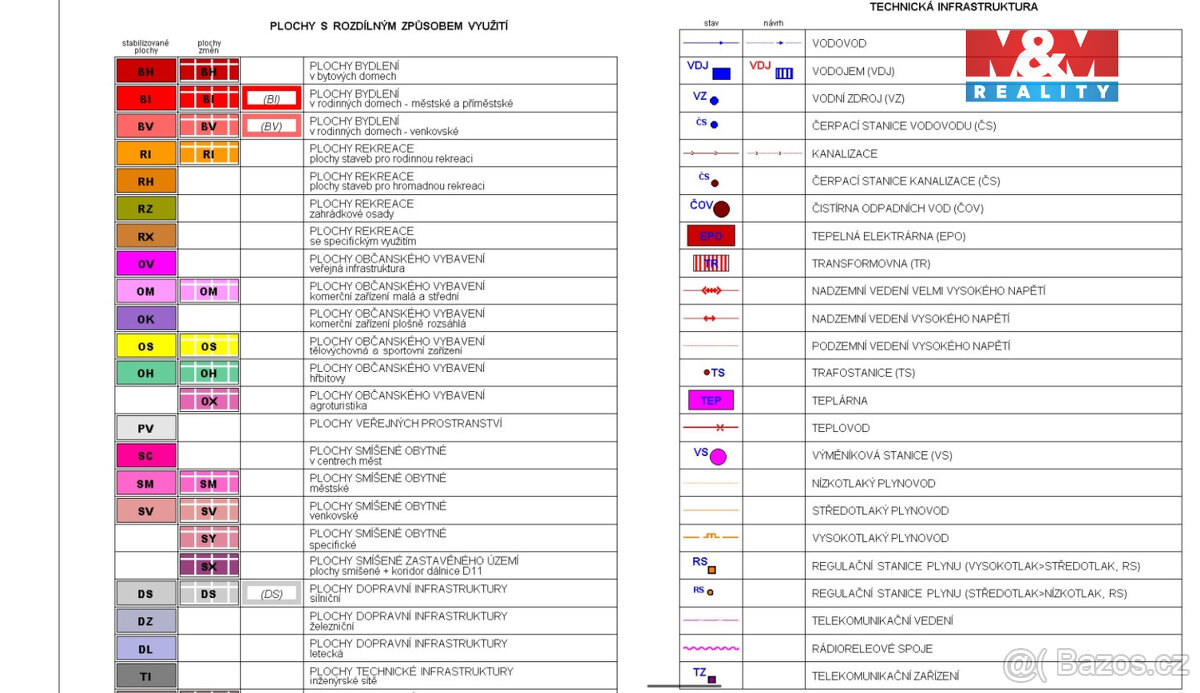
Task: Select the label NÍZKOTLAKÝ PLYNOVOD
Action: pos(873,483)
